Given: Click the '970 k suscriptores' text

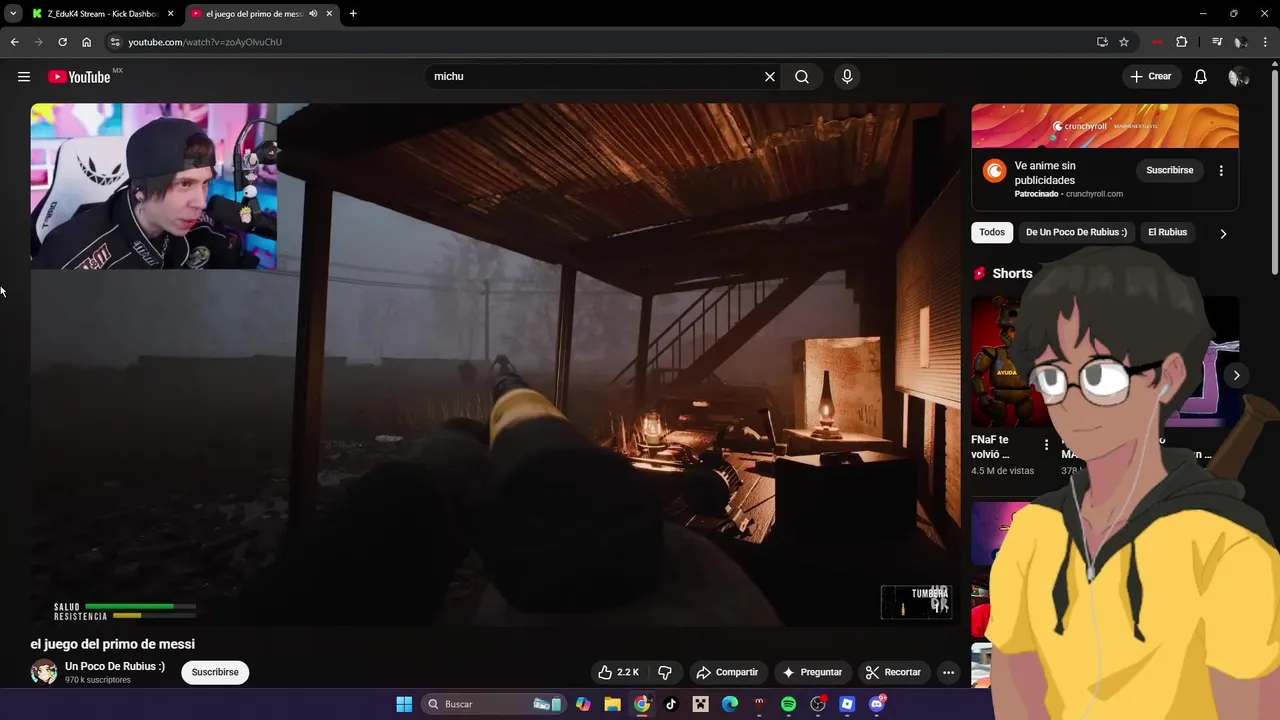Looking at the screenshot, I should (98, 680).
